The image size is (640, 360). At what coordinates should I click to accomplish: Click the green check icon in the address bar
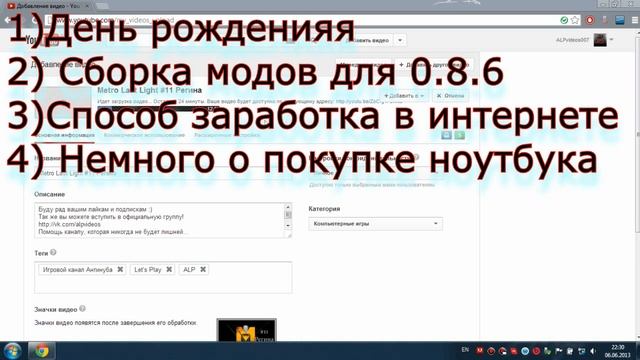pyautogui.click(x=564, y=20)
